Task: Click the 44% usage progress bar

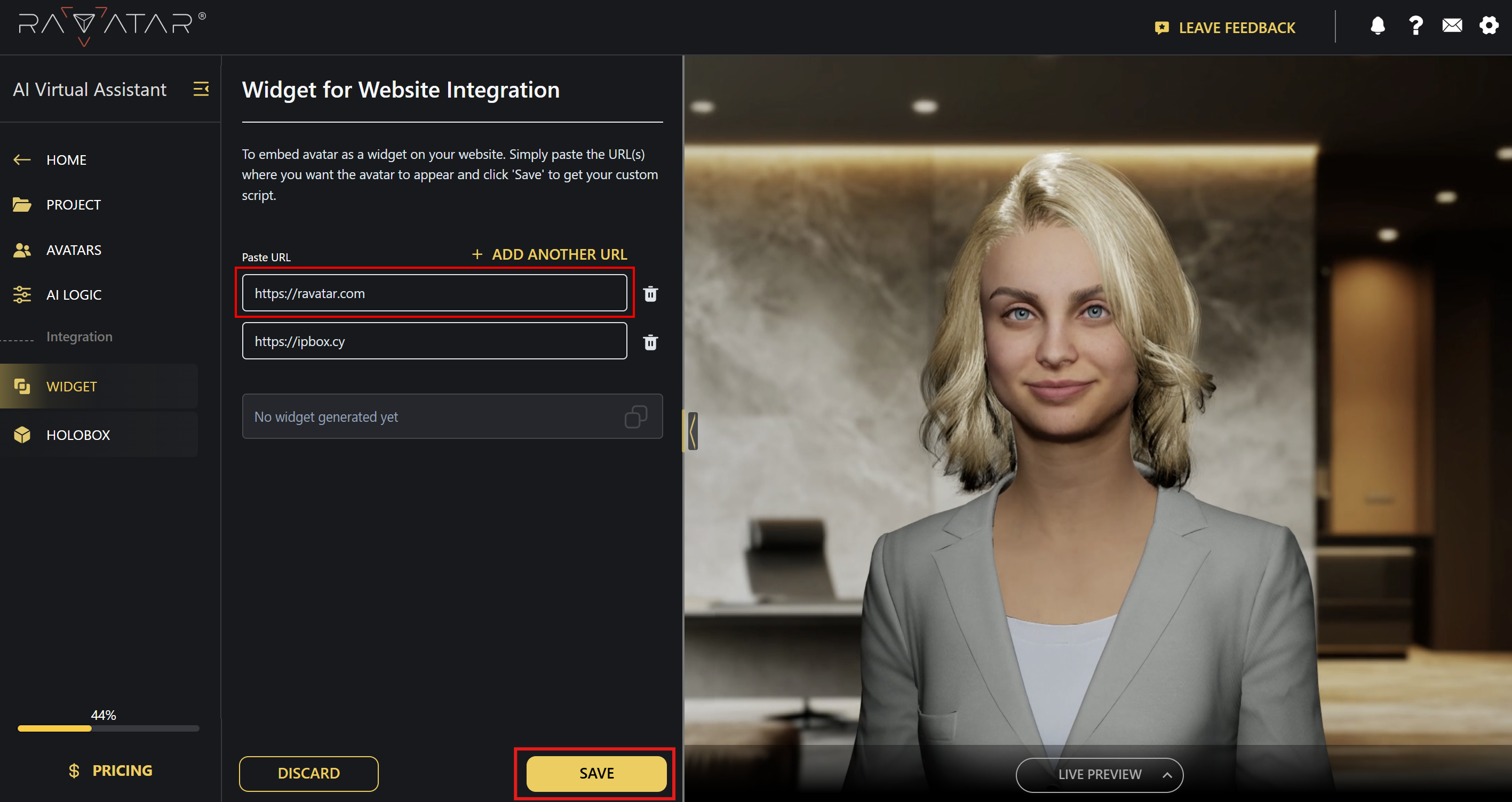Action: pos(108,728)
